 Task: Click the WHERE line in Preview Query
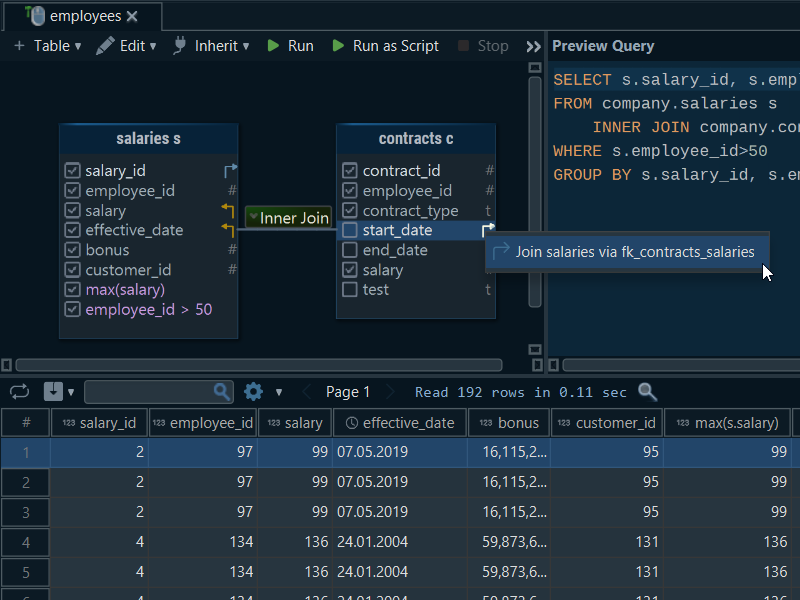tap(660, 151)
